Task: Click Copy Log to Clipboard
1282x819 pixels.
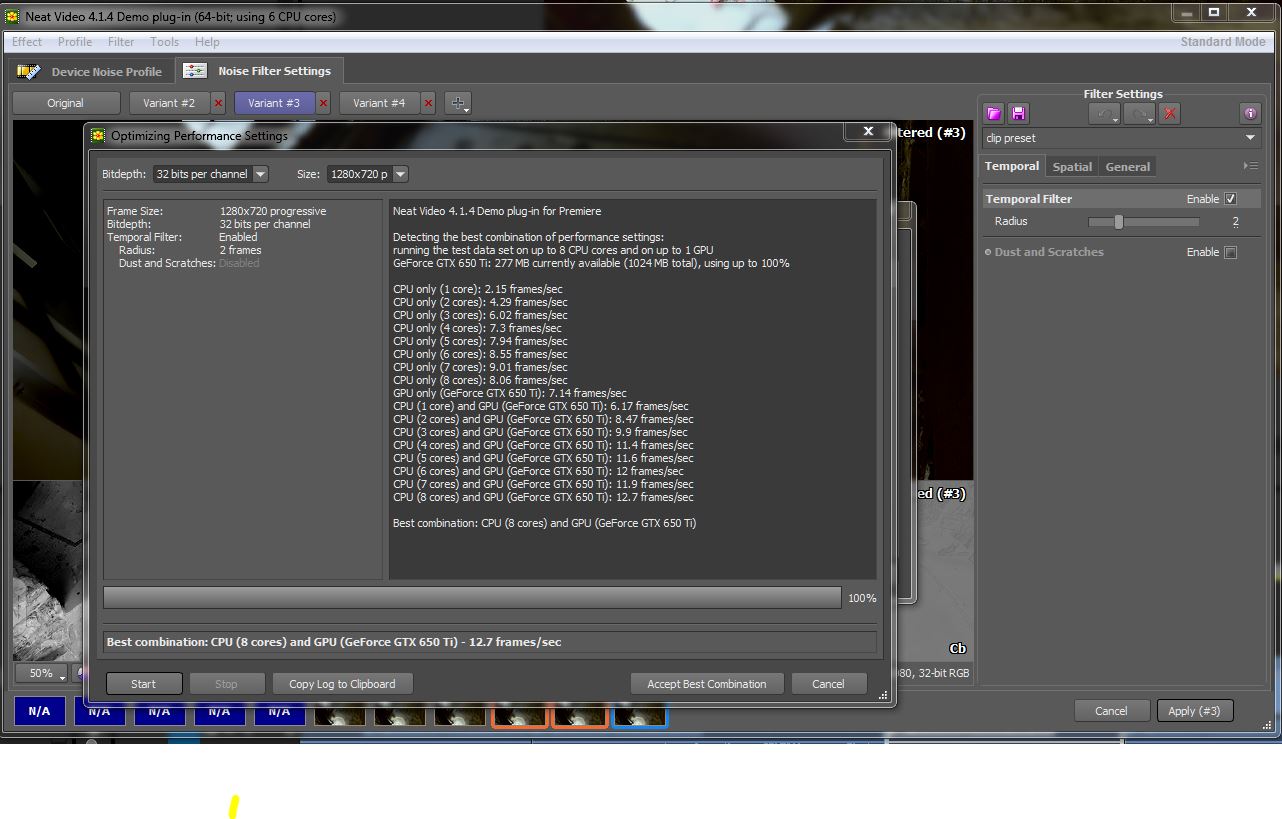Action: tap(342, 684)
